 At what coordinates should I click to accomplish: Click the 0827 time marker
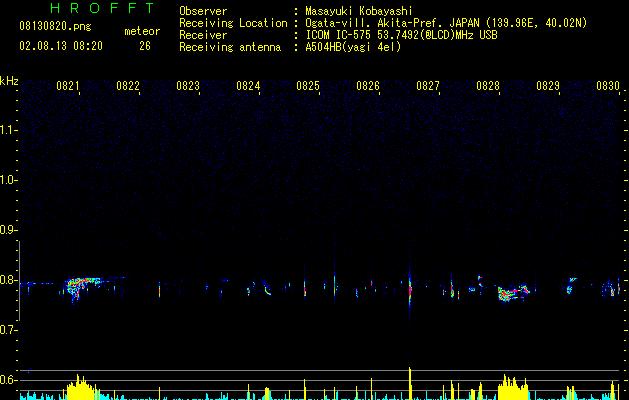[428, 86]
